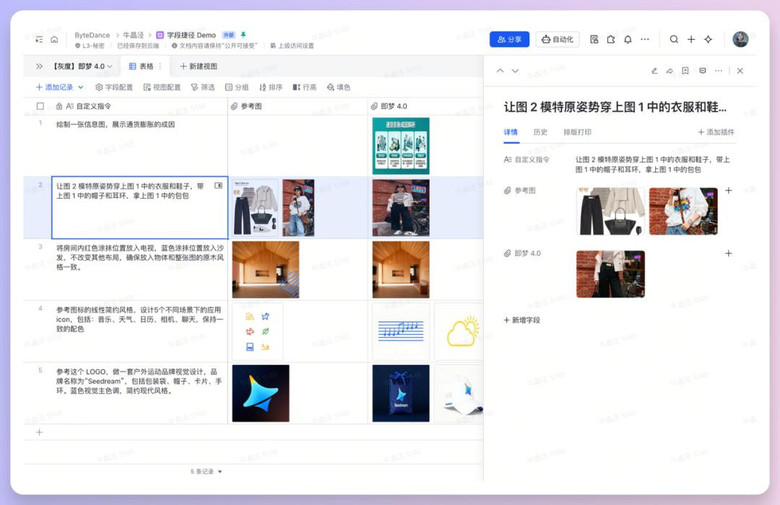Click the bookmark icon in record panel
This screenshot has height=505, width=780.
685,71
